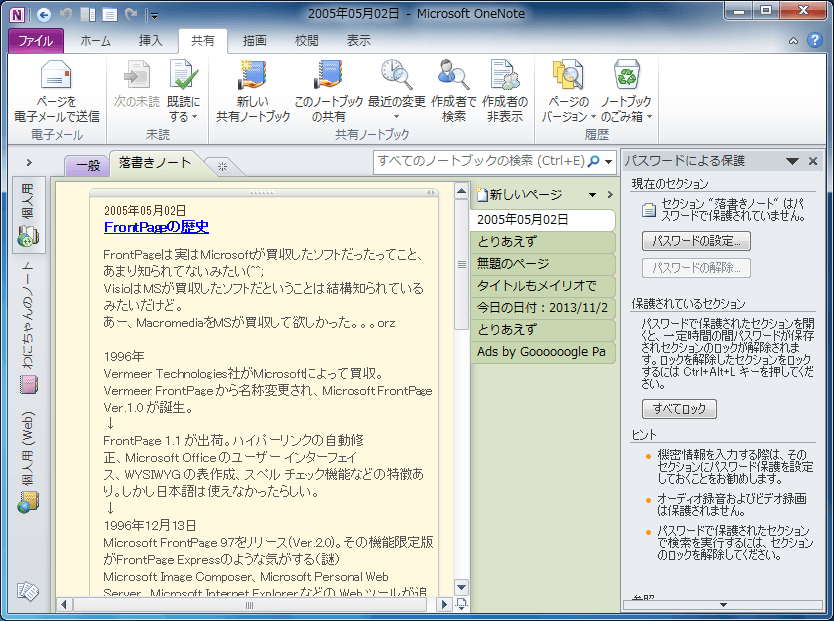The image size is (834, 621).
Task: Click new section star tab
Action: click(x=222, y=166)
